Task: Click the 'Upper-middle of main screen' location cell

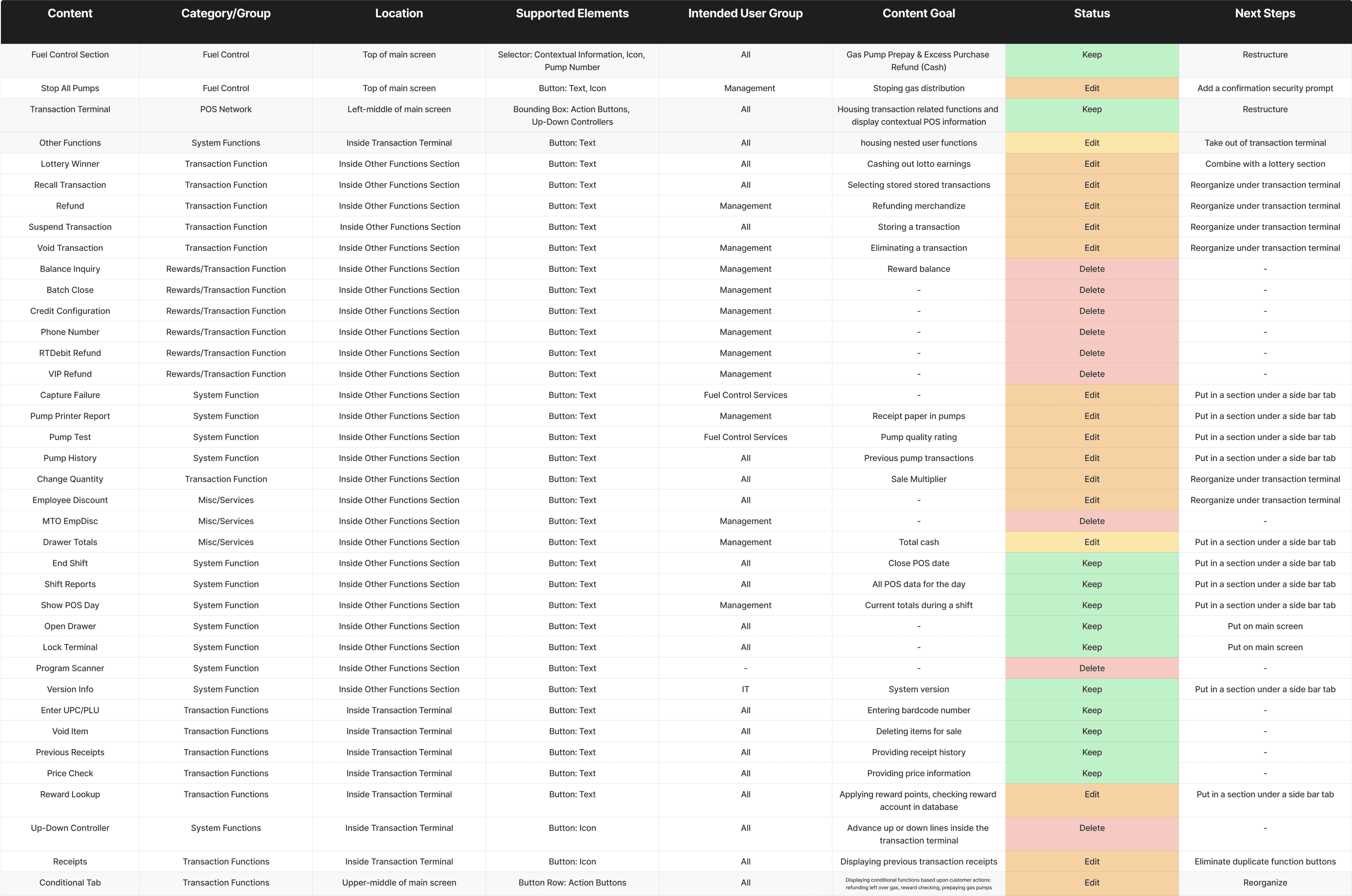Action: point(399,883)
